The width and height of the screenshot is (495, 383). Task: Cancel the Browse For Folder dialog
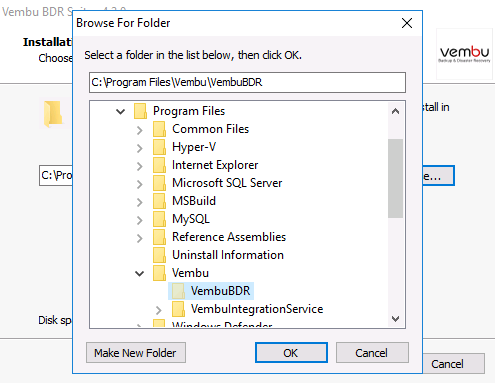click(x=372, y=353)
